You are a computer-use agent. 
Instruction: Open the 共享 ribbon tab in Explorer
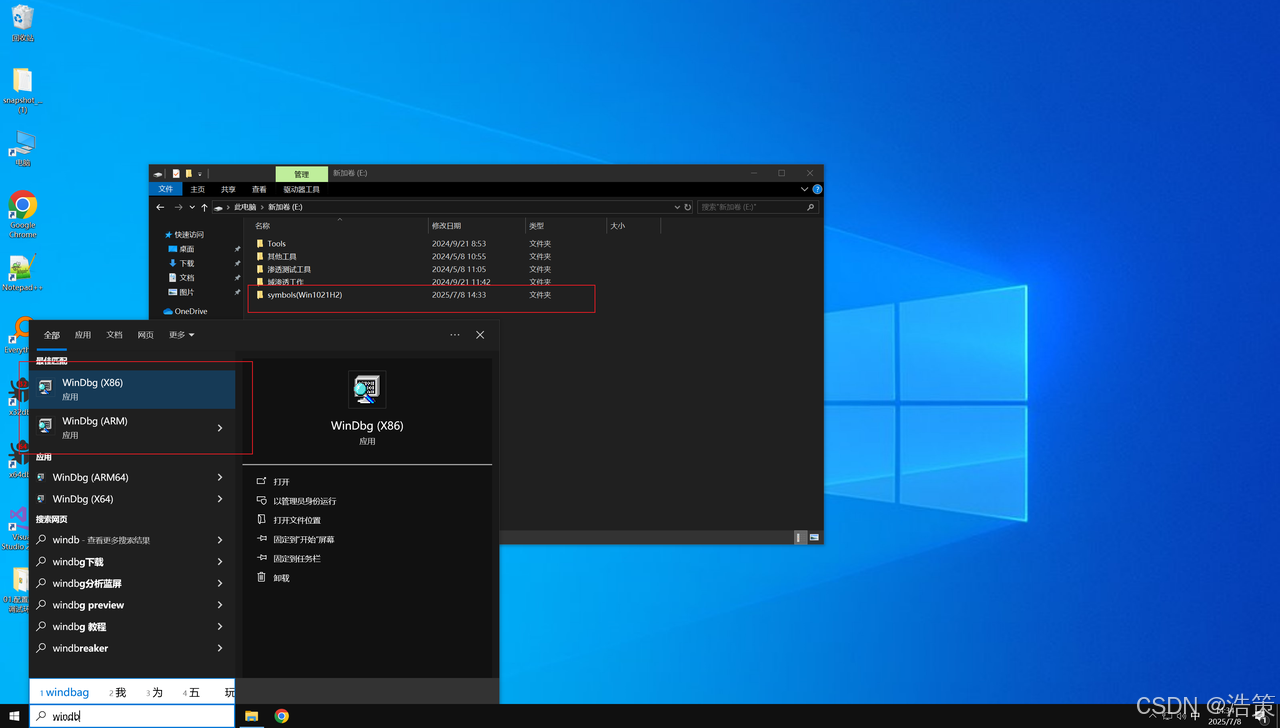[x=229, y=189]
